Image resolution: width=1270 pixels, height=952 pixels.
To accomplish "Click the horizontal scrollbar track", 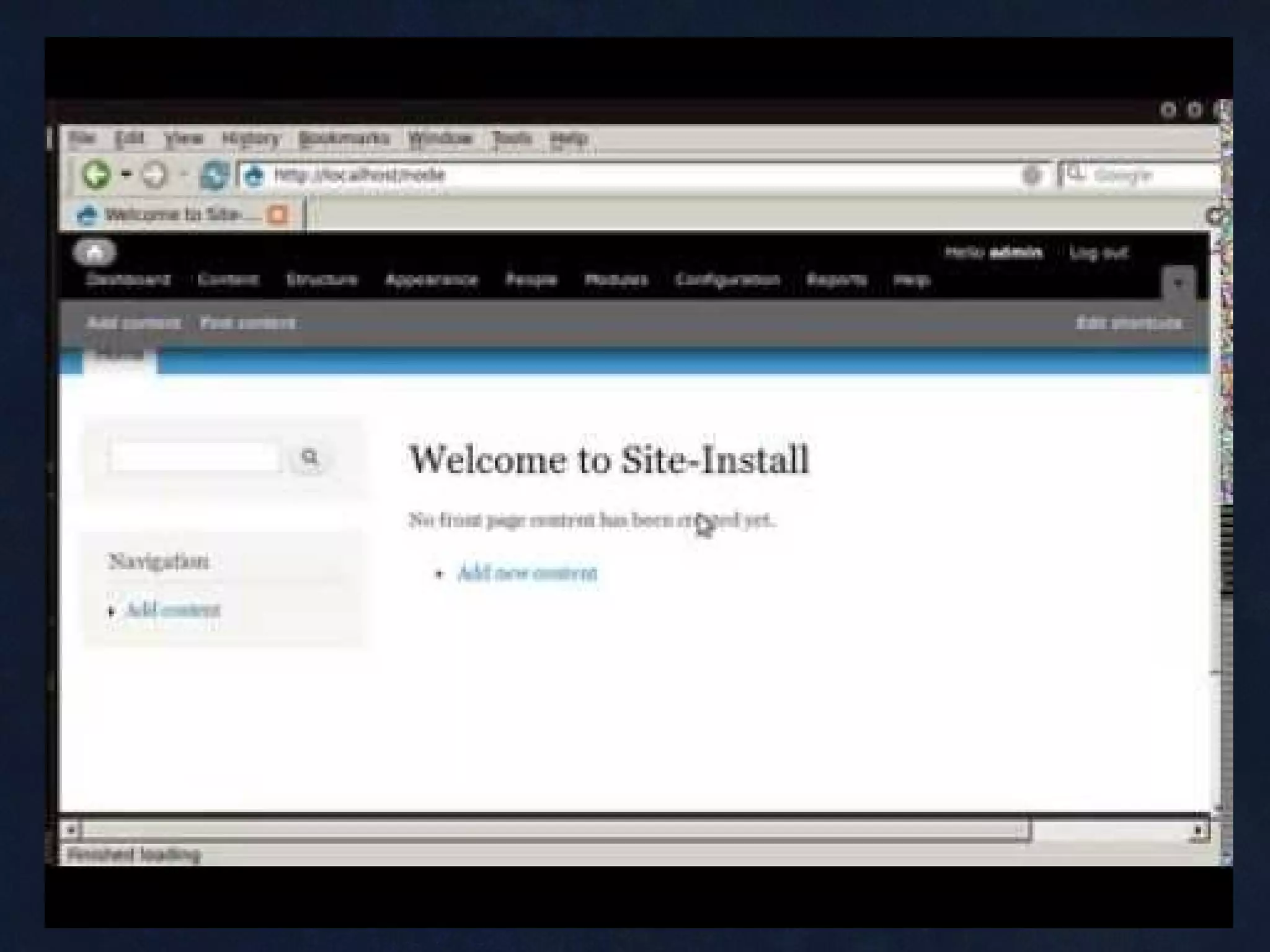I will click(x=1110, y=830).
